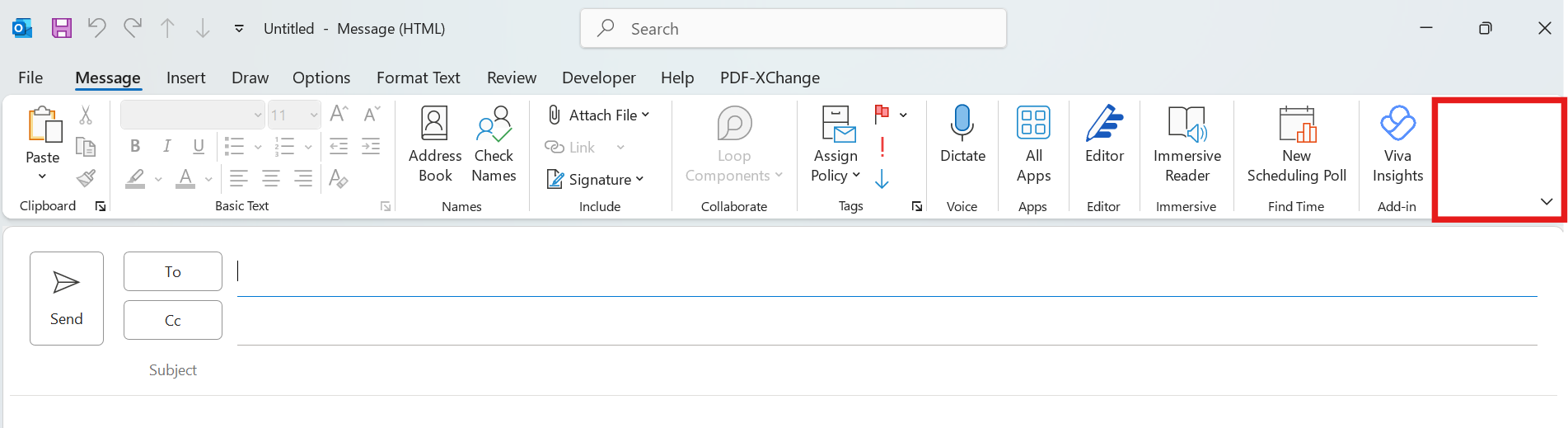The width and height of the screenshot is (1568, 428).
Task: Click the To recipients button
Action: 172,271
